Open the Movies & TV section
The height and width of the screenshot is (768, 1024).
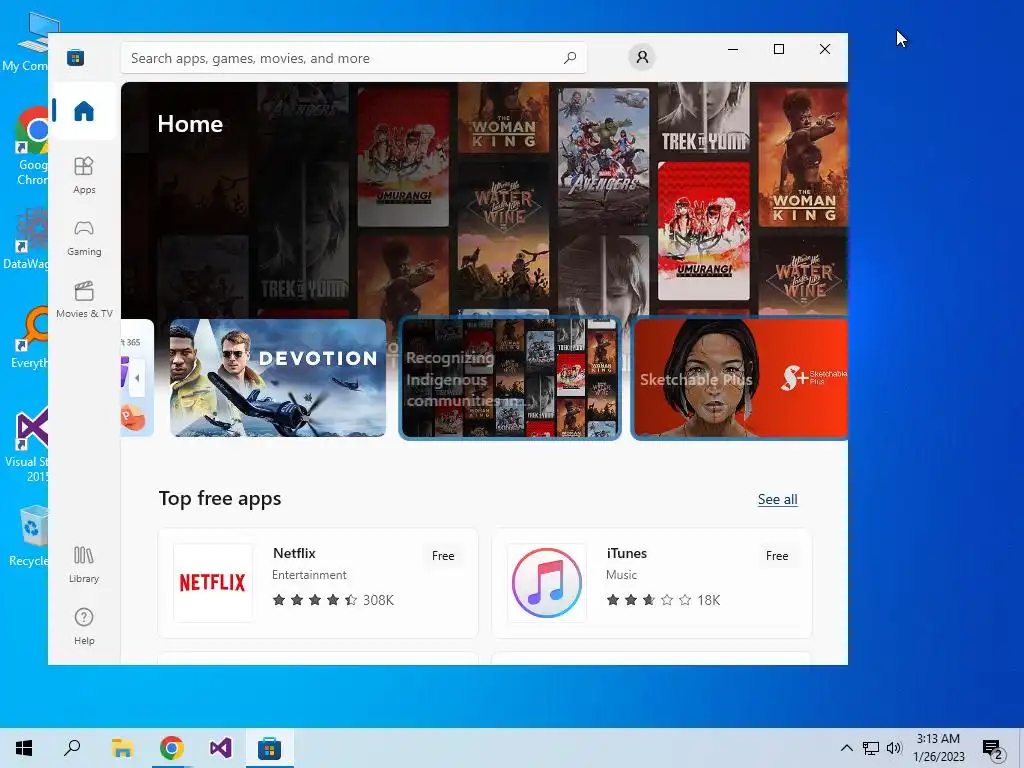(84, 300)
